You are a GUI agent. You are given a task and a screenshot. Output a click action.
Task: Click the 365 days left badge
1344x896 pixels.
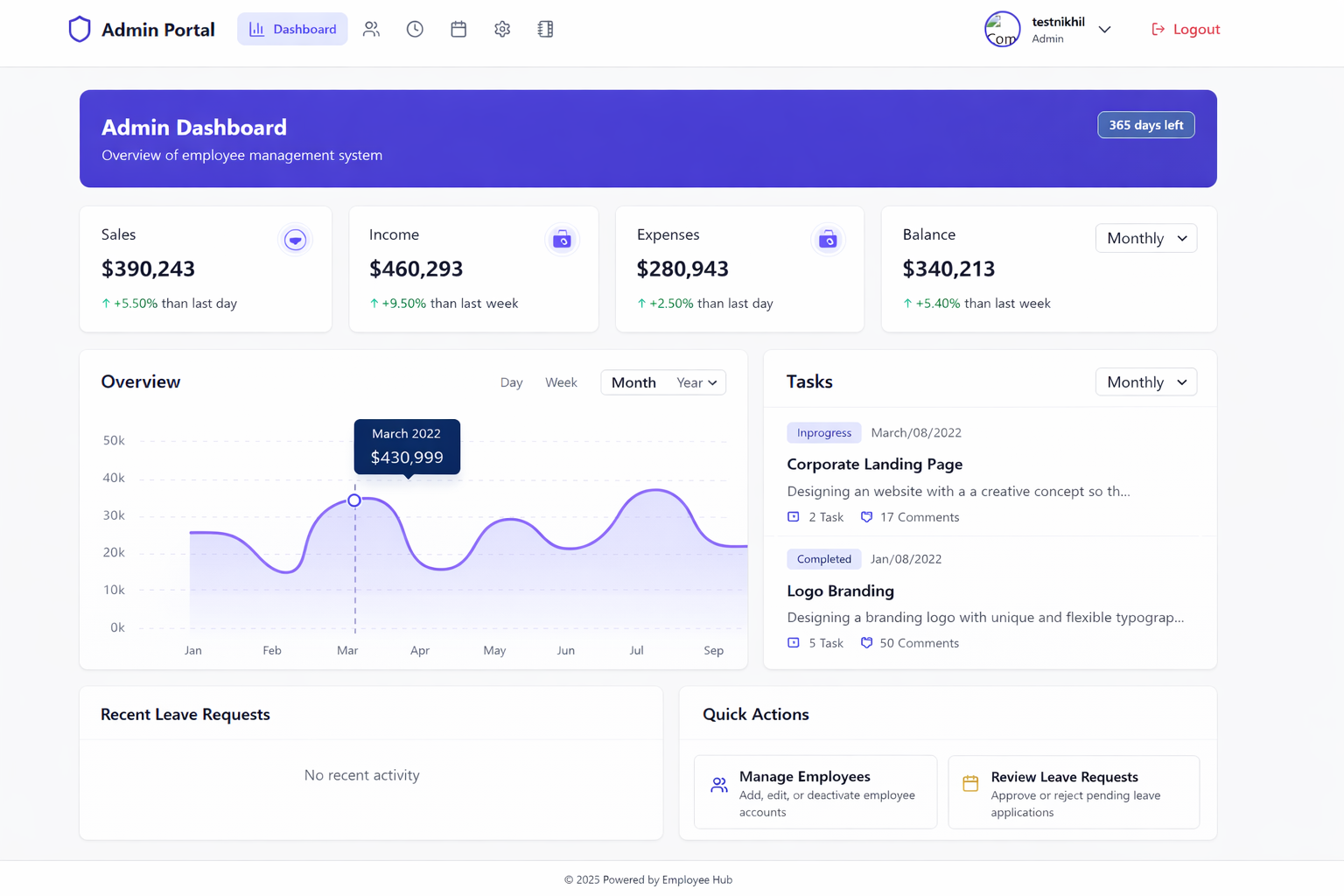1146,124
